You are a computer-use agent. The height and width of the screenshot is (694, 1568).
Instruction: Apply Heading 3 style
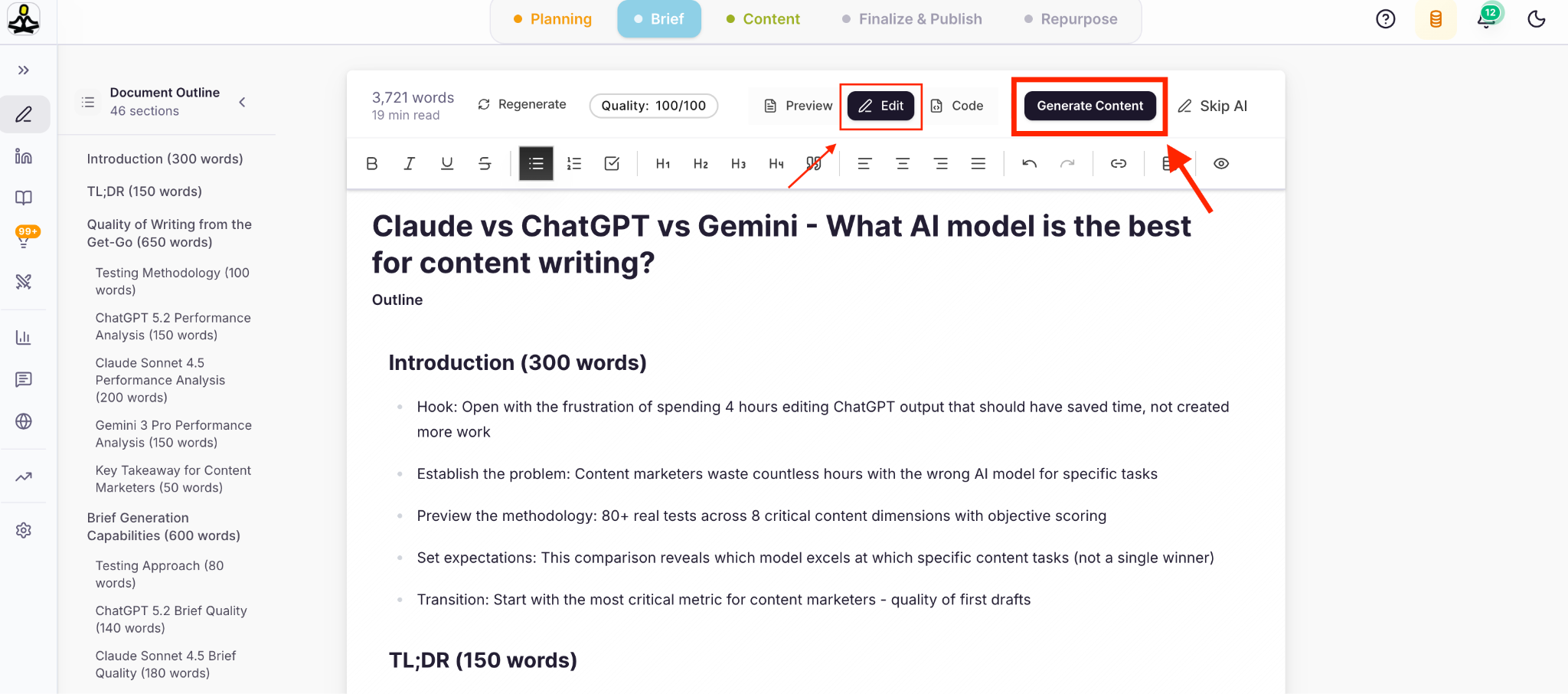click(738, 163)
